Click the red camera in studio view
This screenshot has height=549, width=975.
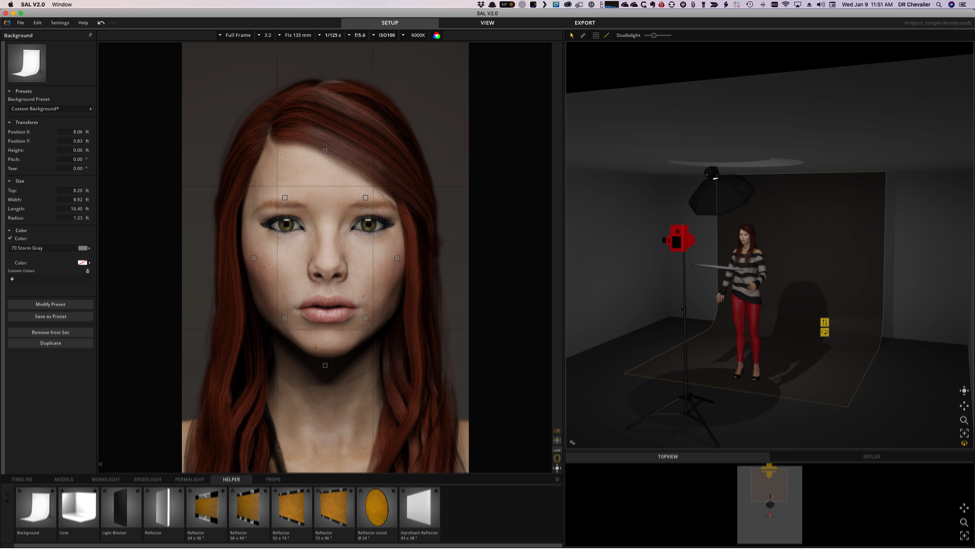click(x=679, y=238)
